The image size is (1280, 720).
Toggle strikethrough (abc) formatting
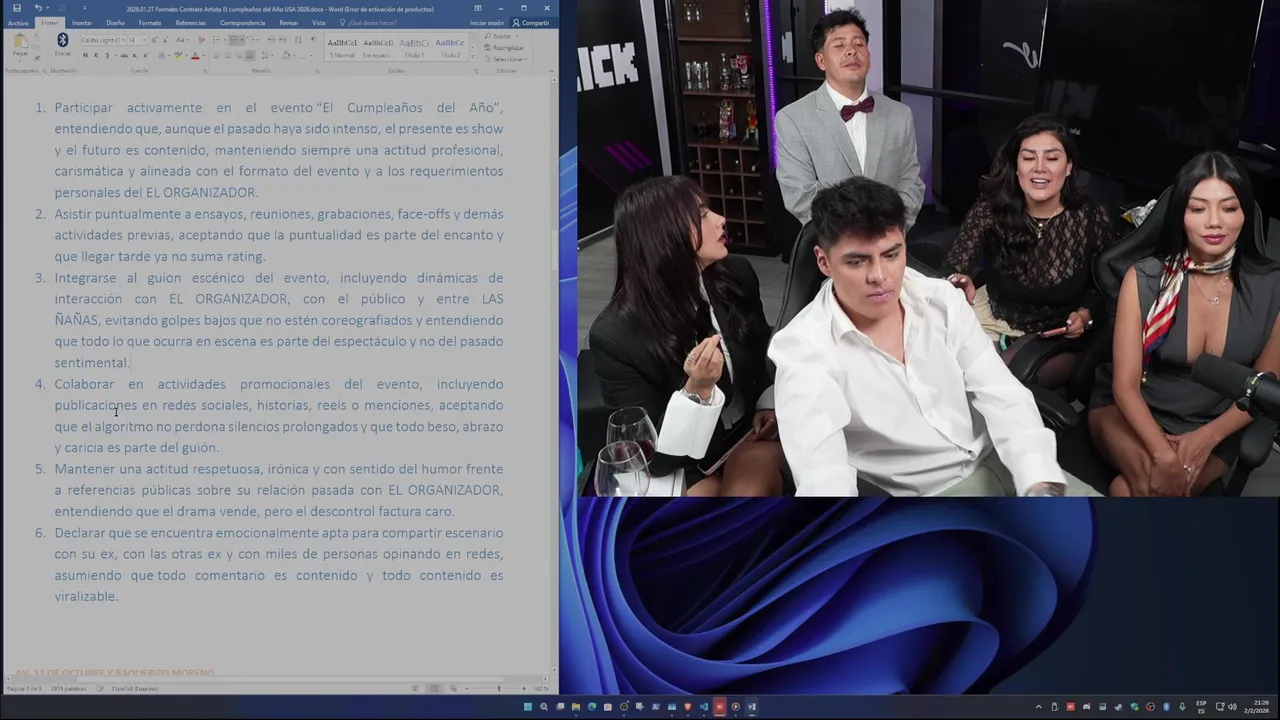(124, 55)
